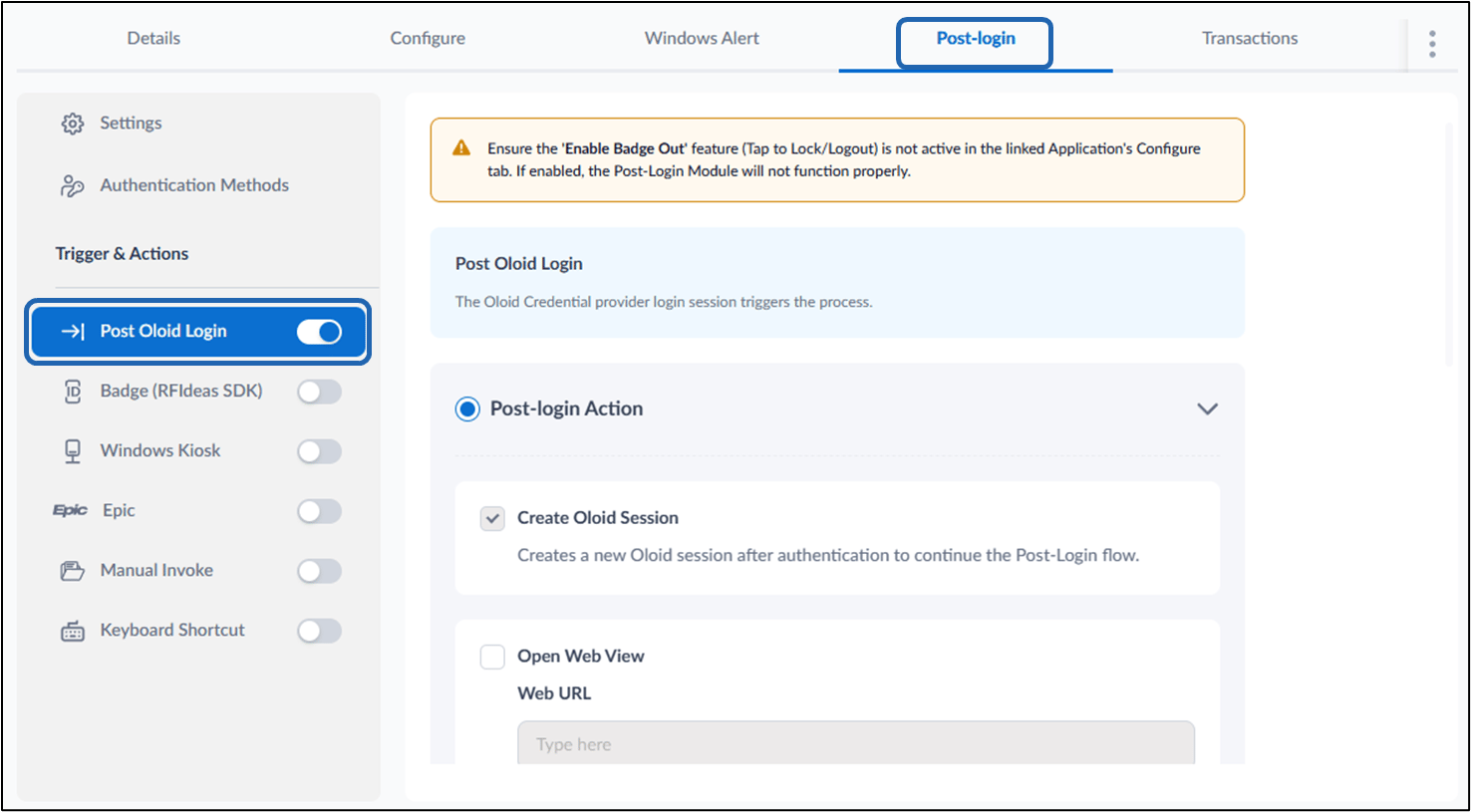
Task: Select the Manual Invoke trigger label
Action: (x=156, y=570)
